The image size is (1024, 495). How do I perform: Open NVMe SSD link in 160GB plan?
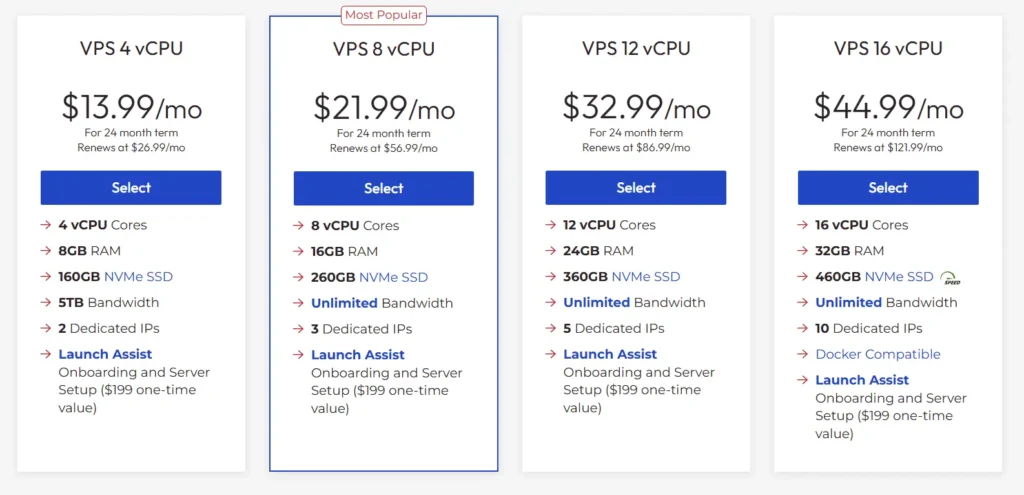click(x=138, y=276)
